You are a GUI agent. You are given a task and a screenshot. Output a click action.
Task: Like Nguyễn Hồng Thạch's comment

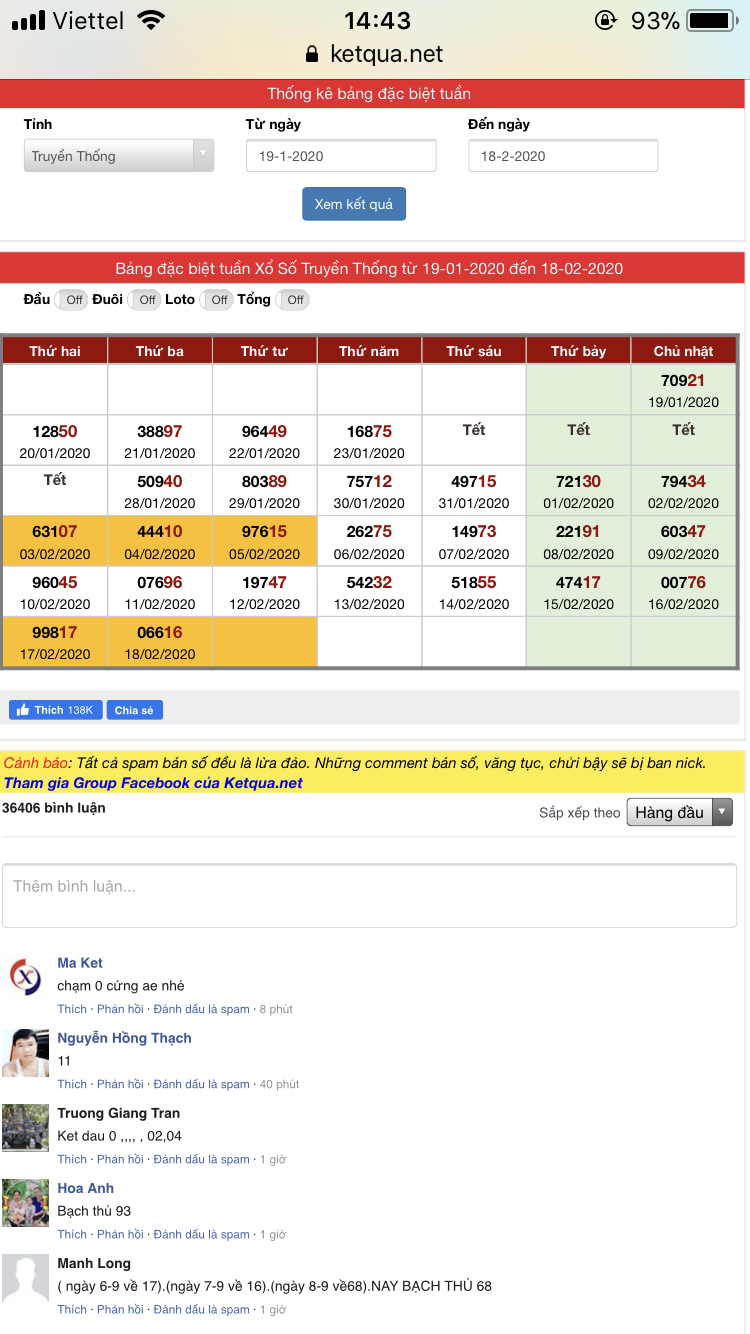tap(72, 1084)
